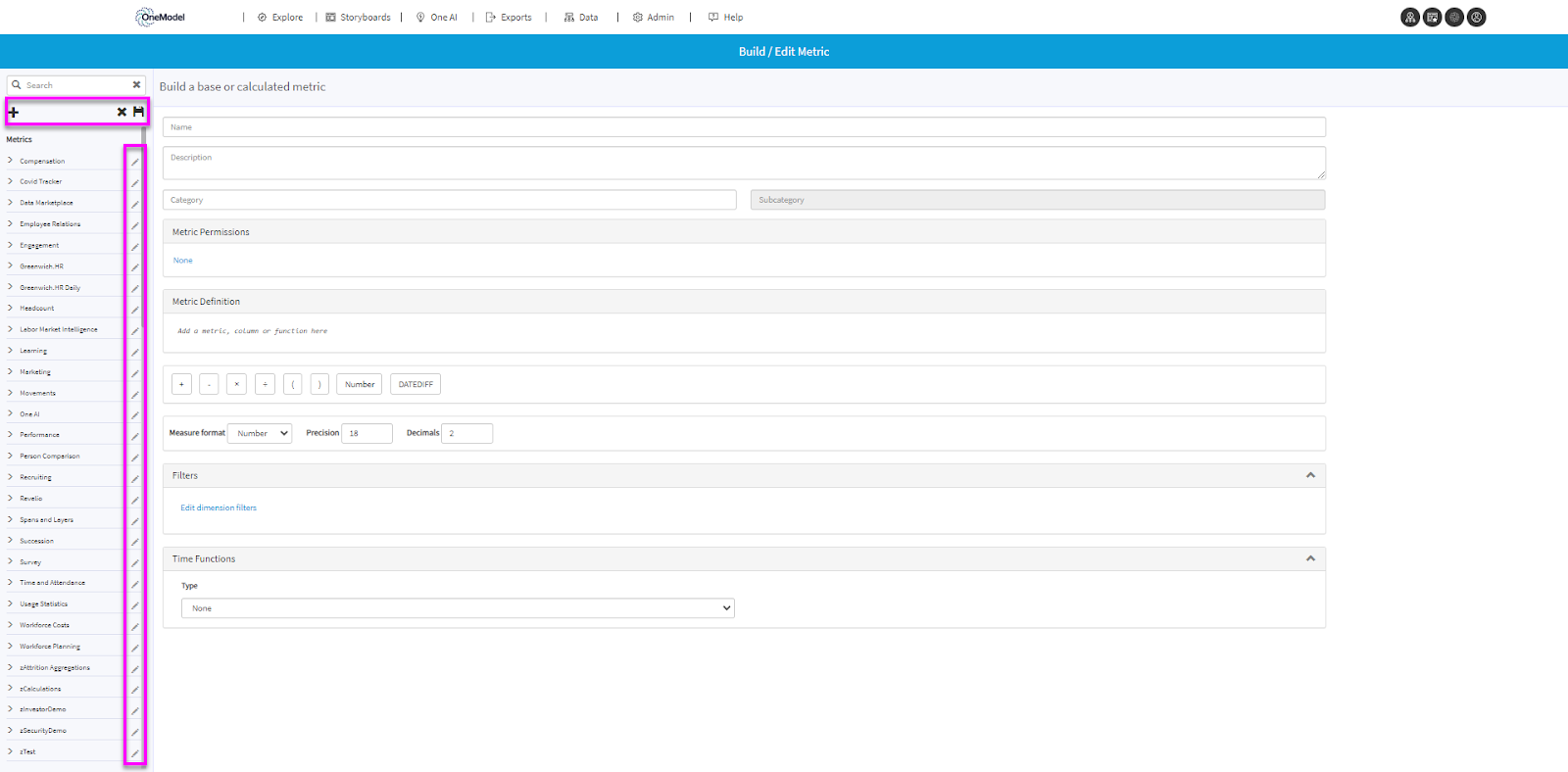Click the pencil edit icon for Compensation
Viewport: 1568px width, 772px height.
point(135,162)
